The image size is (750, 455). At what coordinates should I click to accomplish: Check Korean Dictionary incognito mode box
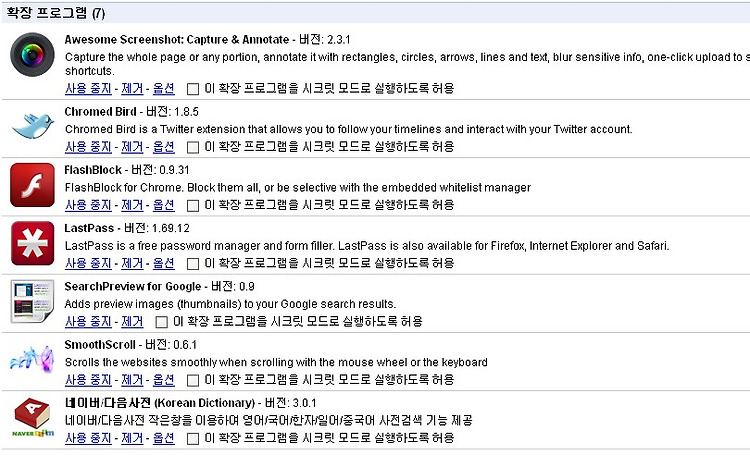click(193, 439)
